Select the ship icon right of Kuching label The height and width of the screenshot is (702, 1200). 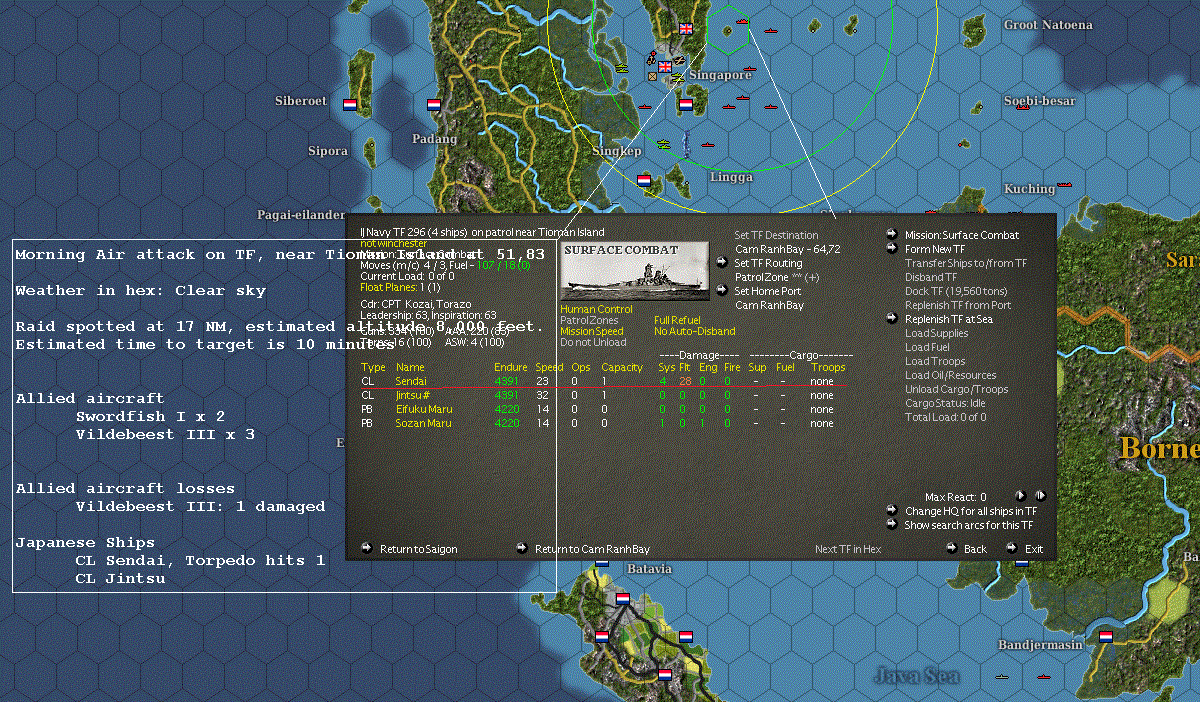(1064, 185)
